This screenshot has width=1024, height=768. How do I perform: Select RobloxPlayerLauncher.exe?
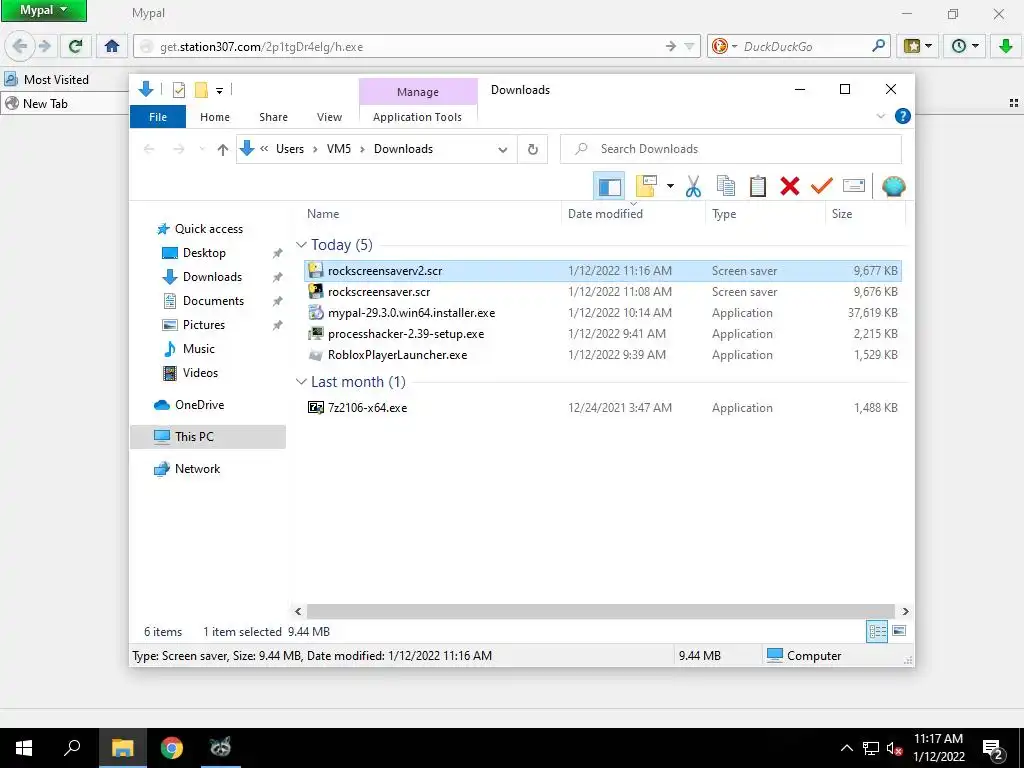pyautogui.click(x=603, y=355)
